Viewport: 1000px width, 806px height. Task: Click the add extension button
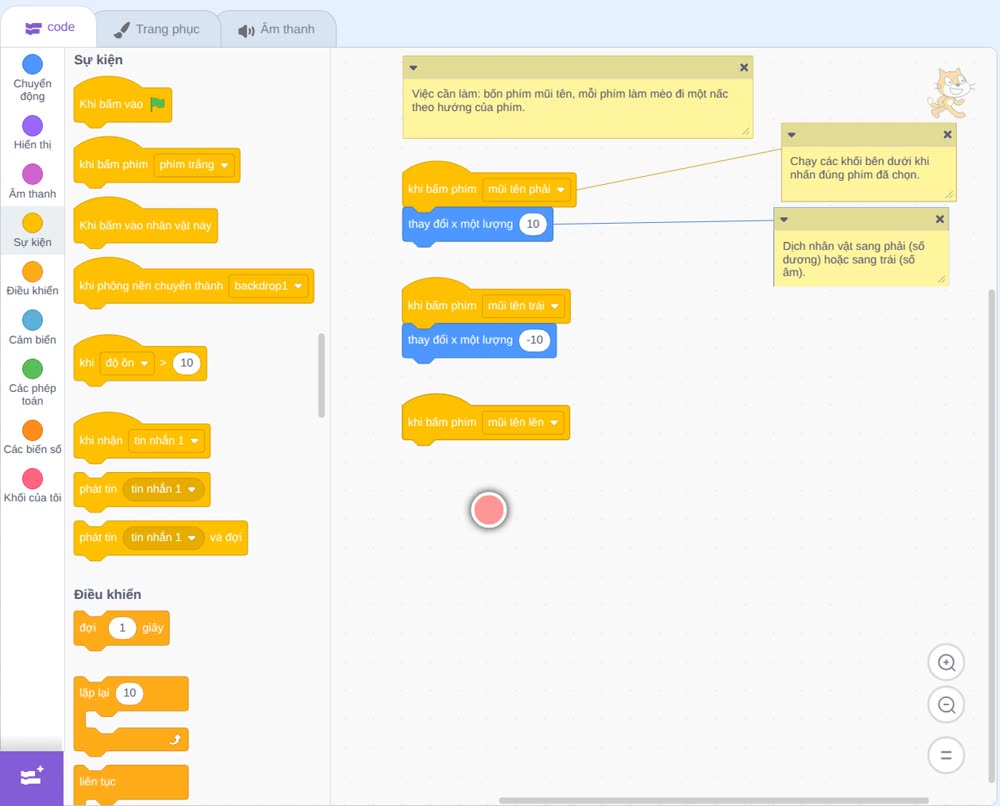pos(32,777)
